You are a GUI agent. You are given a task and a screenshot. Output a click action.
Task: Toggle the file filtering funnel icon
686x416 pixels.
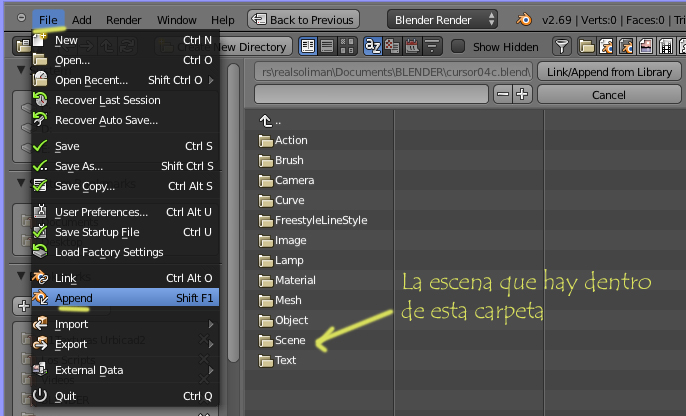tap(562, 46)
